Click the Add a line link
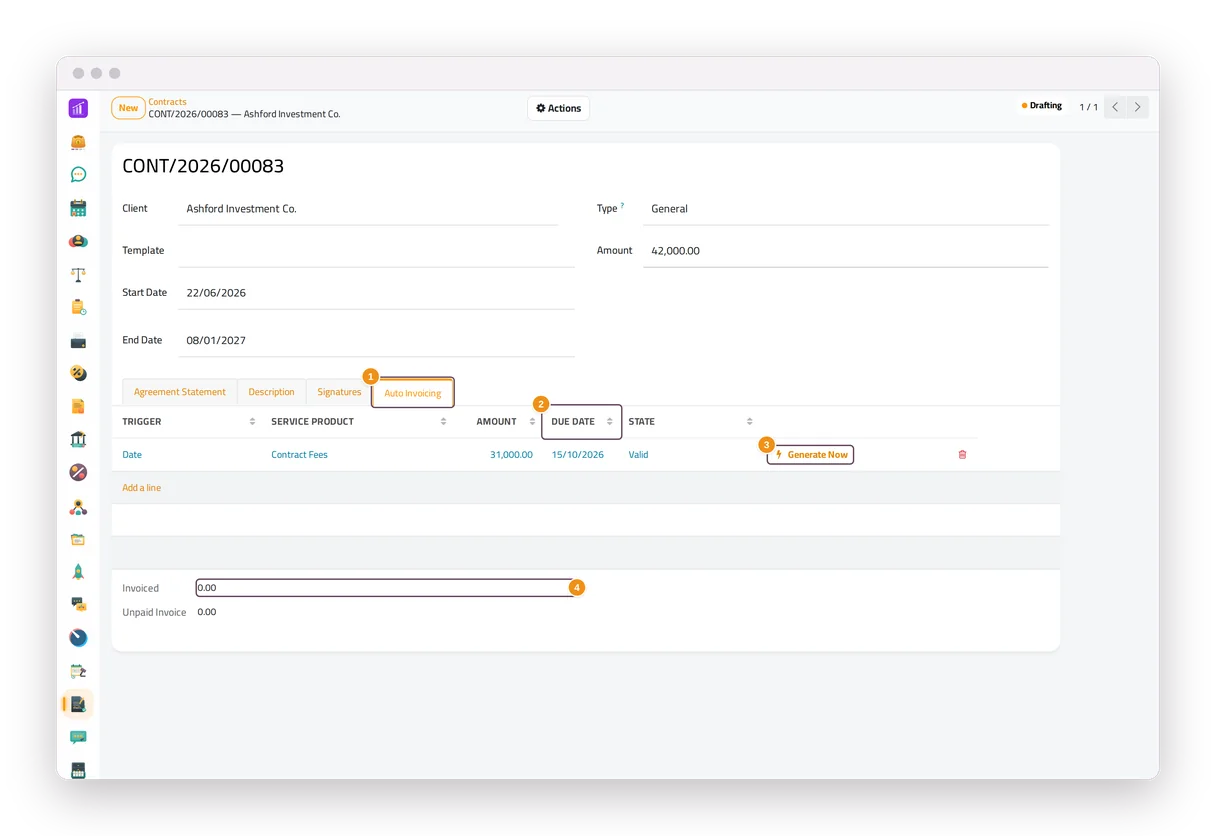The height and width of the screenshot is (836, 1216). (141, 488)
